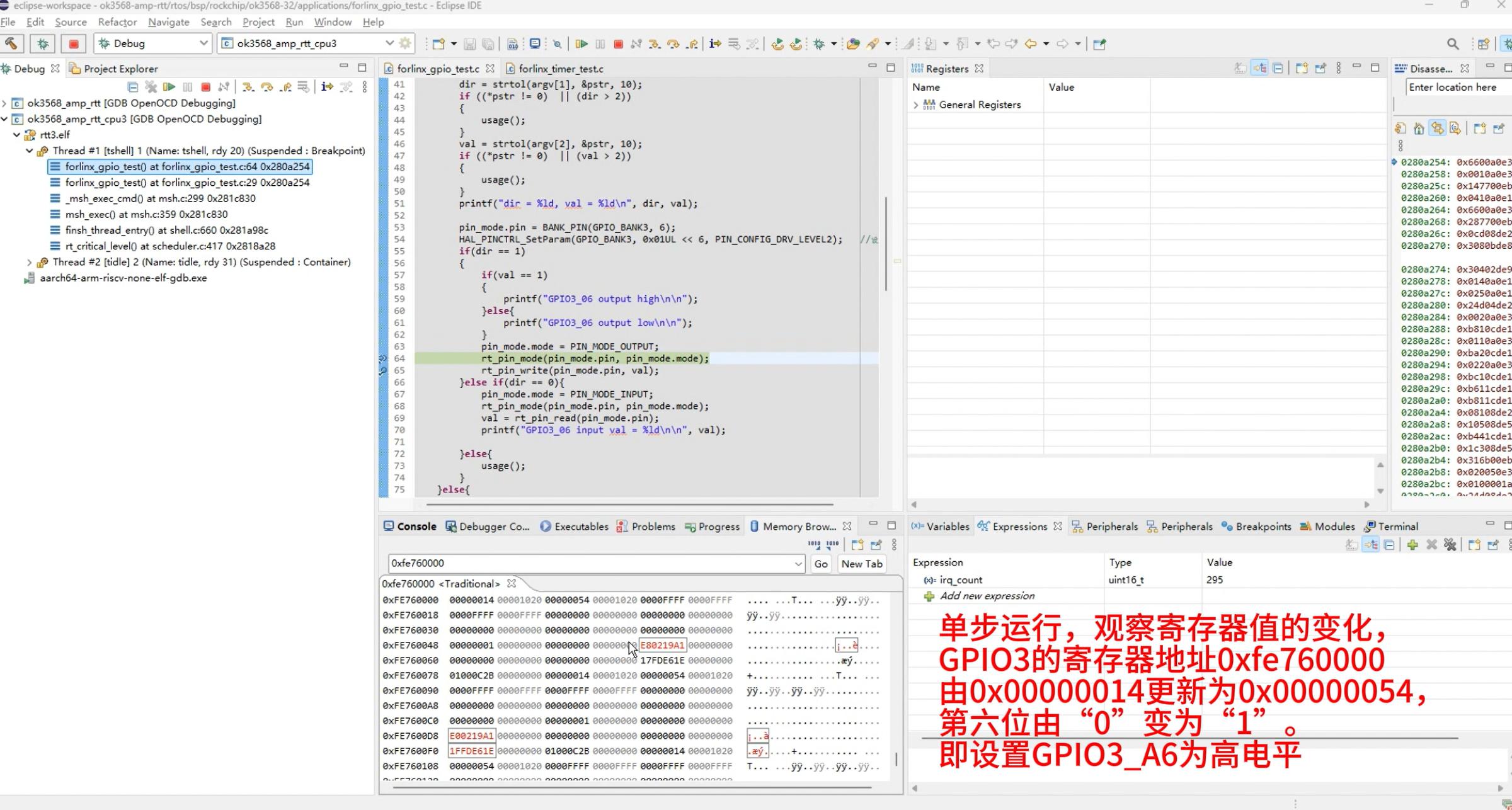Expand the General Registers node
Viewport: 1512px width, 810px height.
click(x=916, y=105)
